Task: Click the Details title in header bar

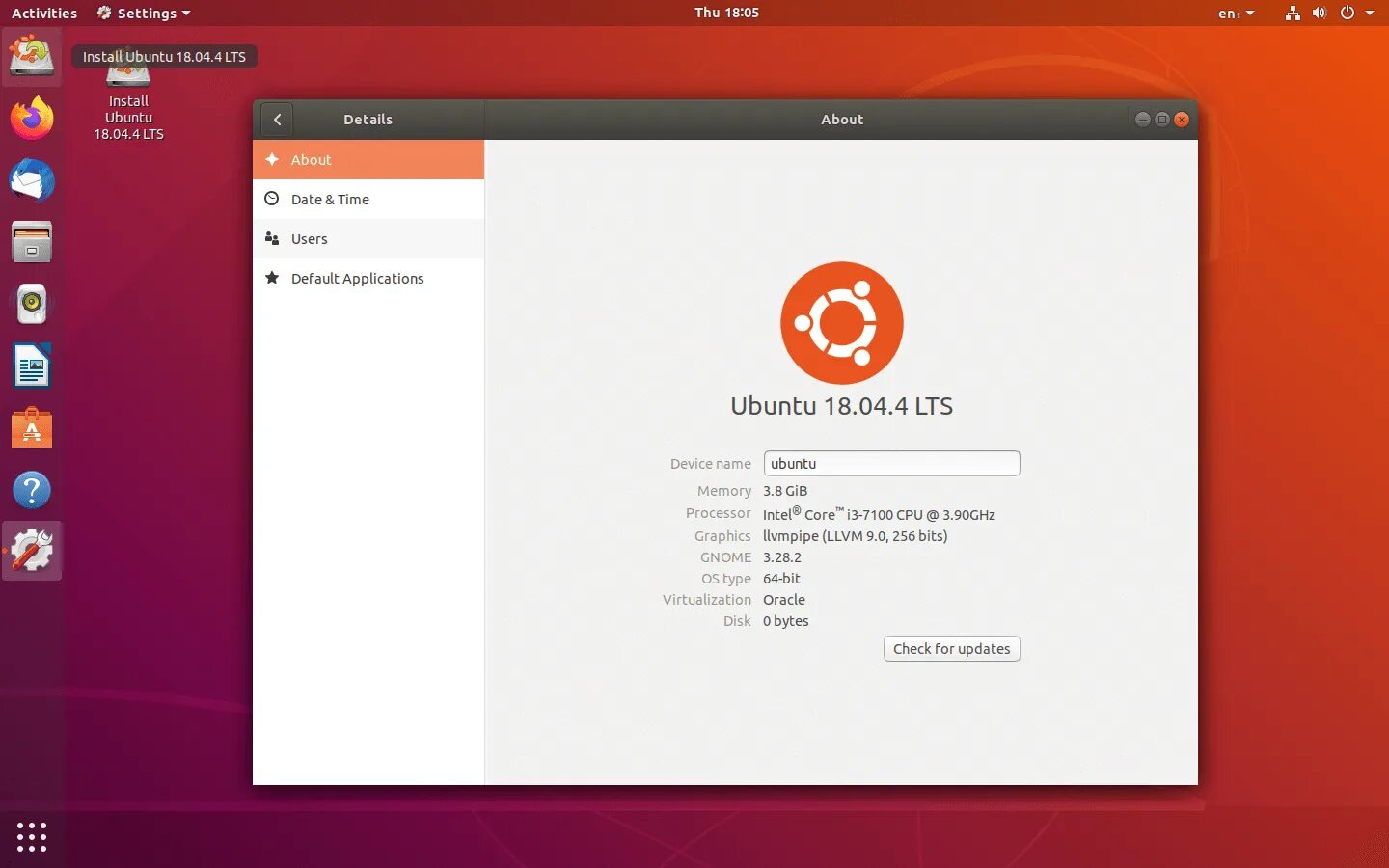Action: [368, 120]
